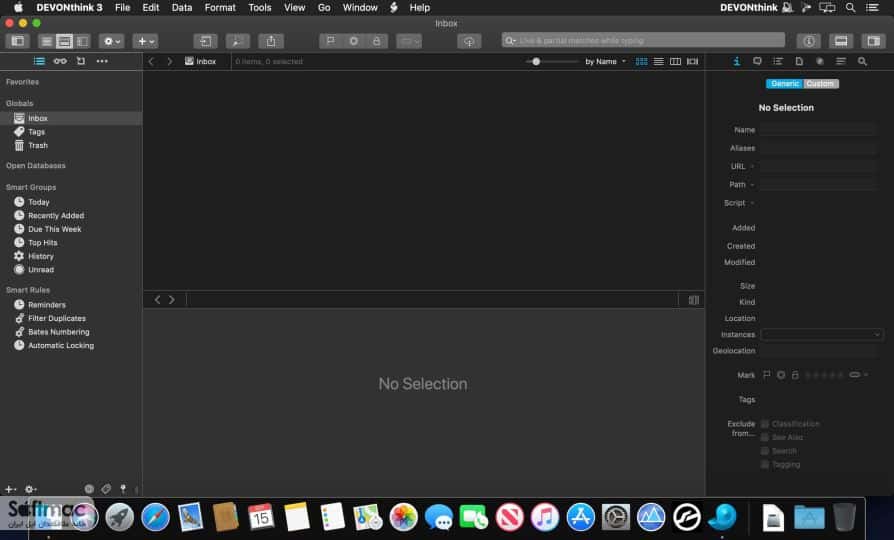The image size is (894, 540).
Task: Click the flag icon in the toolbar
Action: pyautogui.click(x=331, y=41)
